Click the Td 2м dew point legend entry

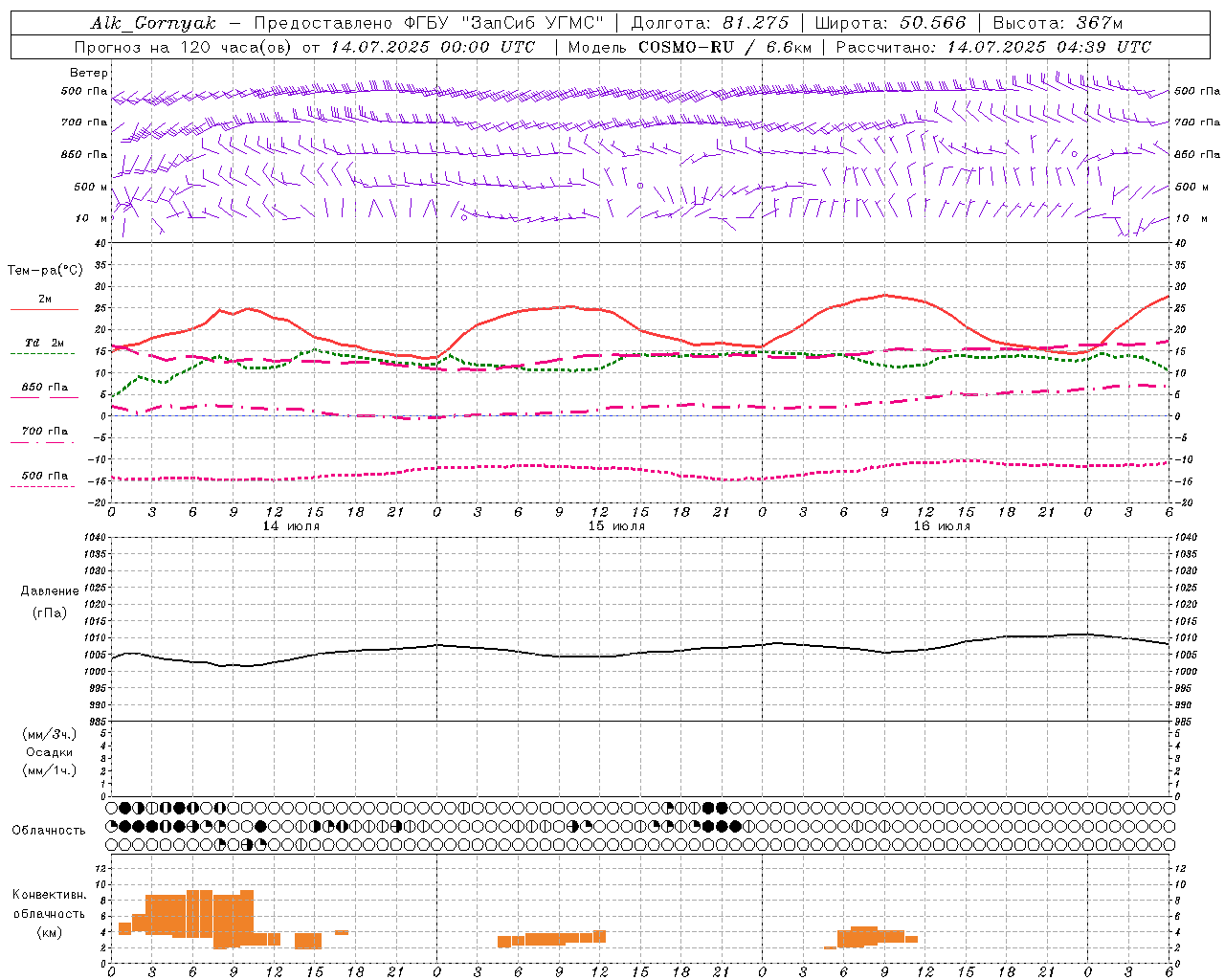pyautogui.click(x=45, y=343)
